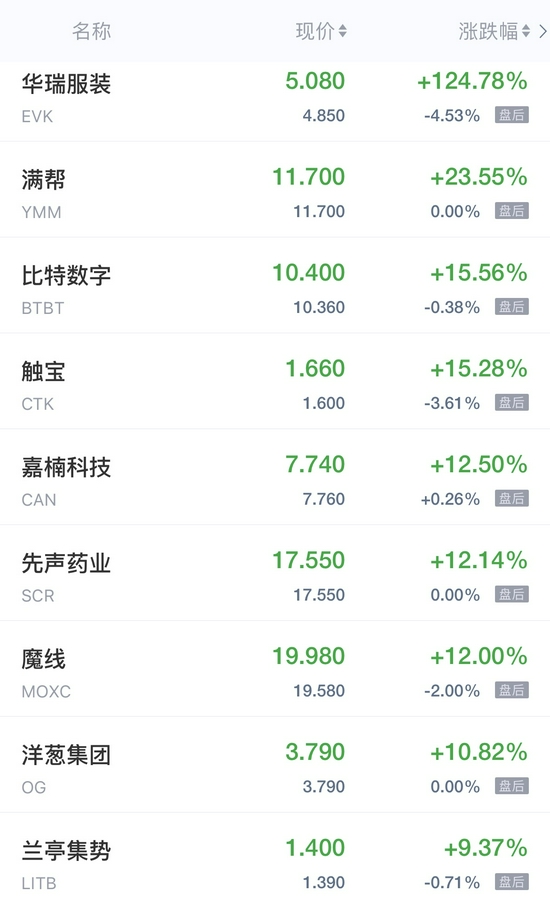
Task: Select the 名称 column header
Action: [91, 31]
